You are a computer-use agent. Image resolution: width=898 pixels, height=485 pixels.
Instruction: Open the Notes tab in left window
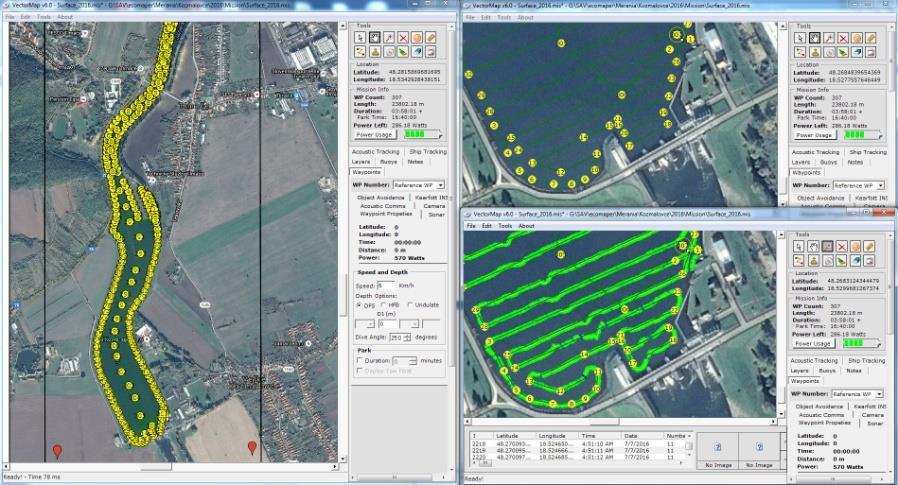coord(415,162)
